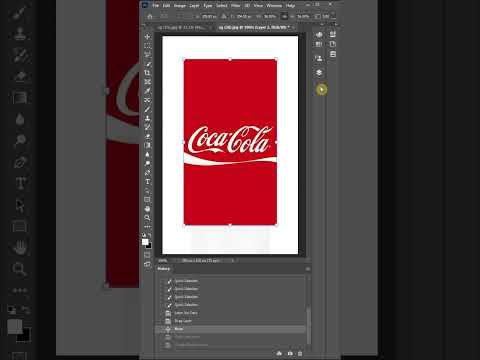Screen dimensions: 480x360
Task: Create a new history snapshot
Action: coord(290,353)
